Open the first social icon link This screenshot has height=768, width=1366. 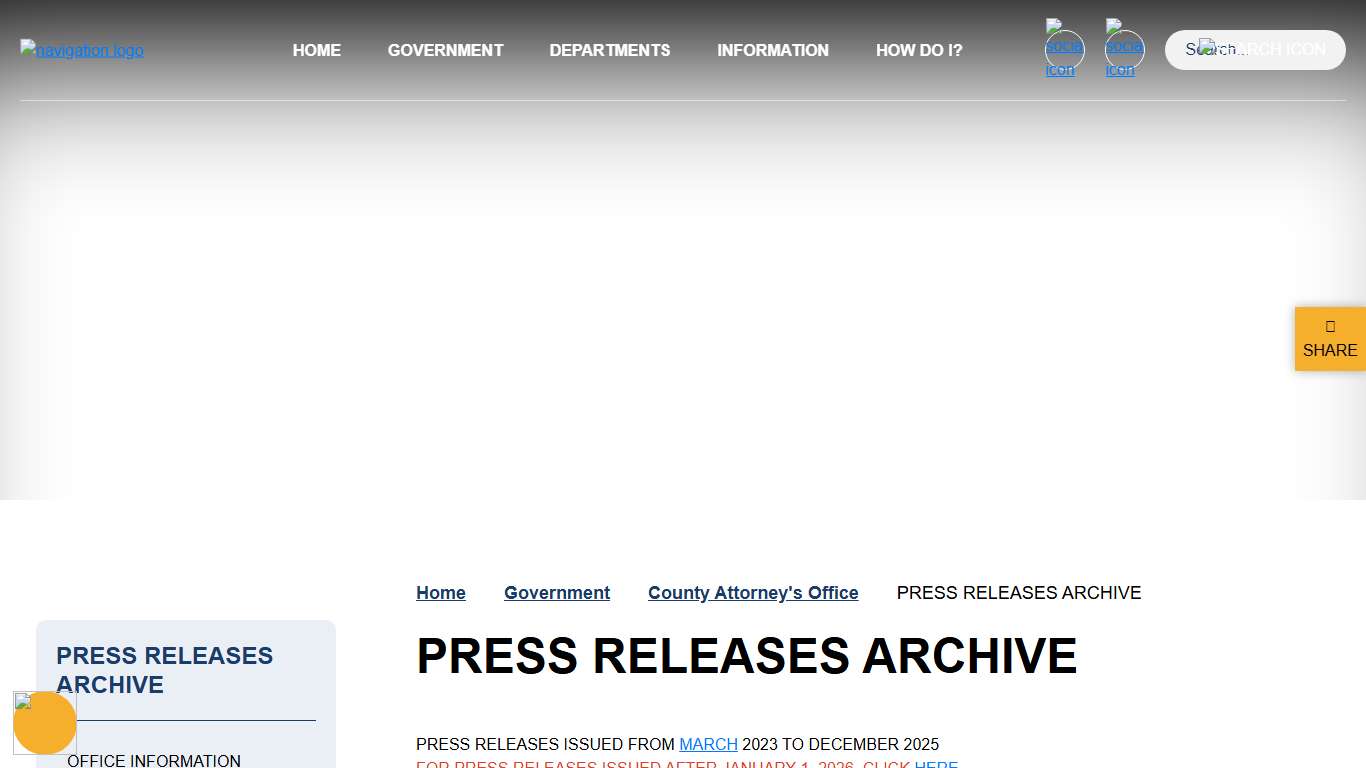pyautogui.click(x=1064, y=50)
